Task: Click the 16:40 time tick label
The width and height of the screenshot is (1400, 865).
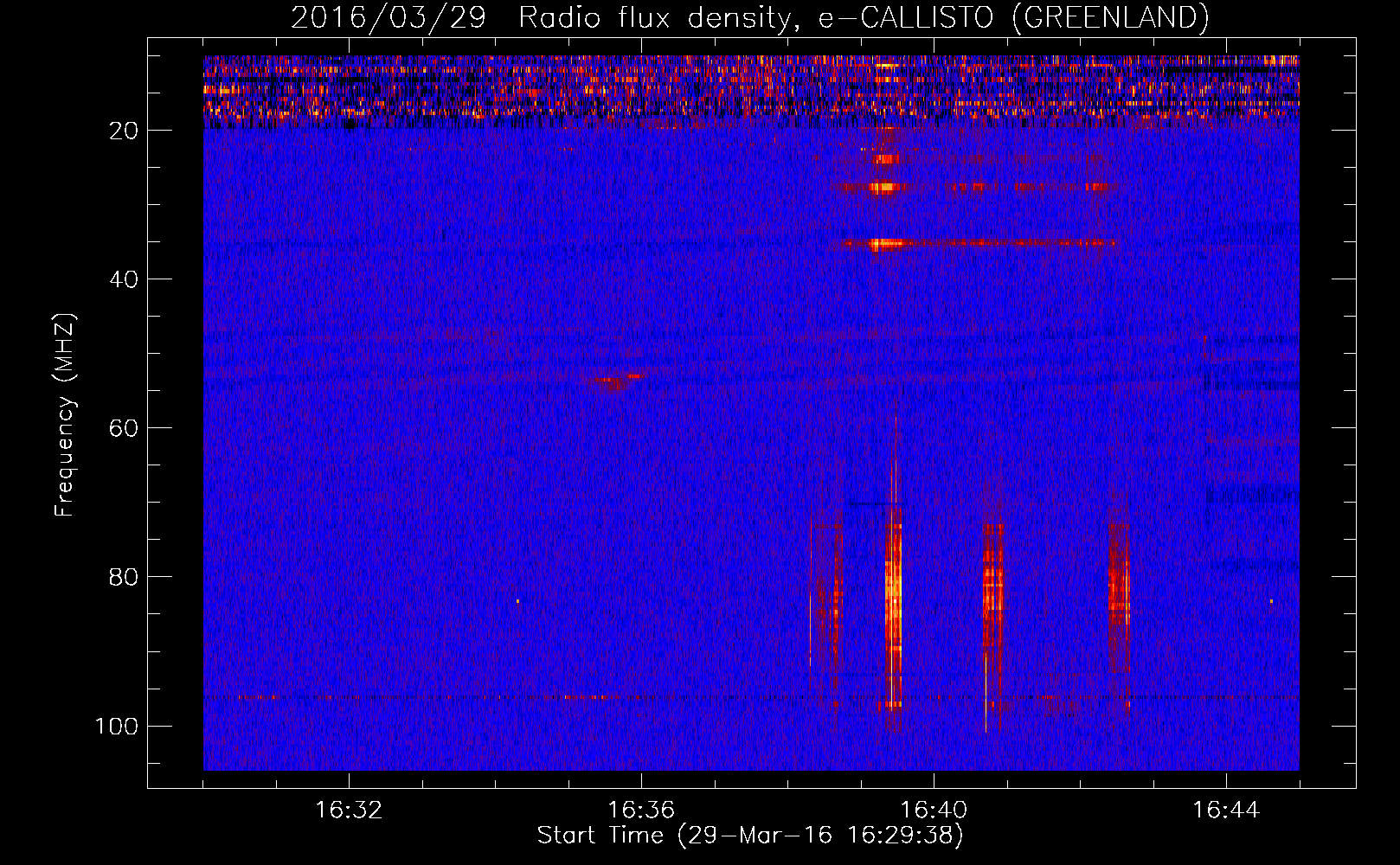Action: coord(934,811)
